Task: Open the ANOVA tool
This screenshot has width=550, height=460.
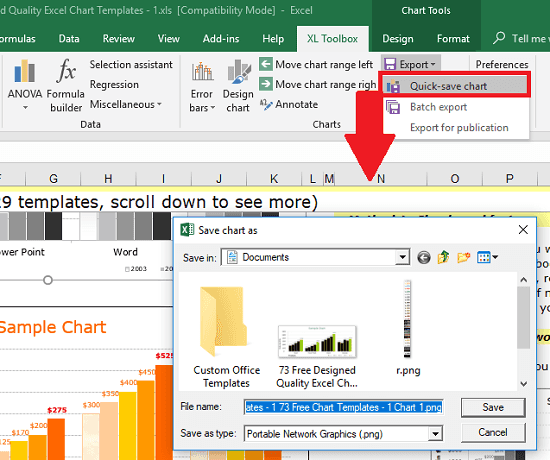Action: coord(25,84)
